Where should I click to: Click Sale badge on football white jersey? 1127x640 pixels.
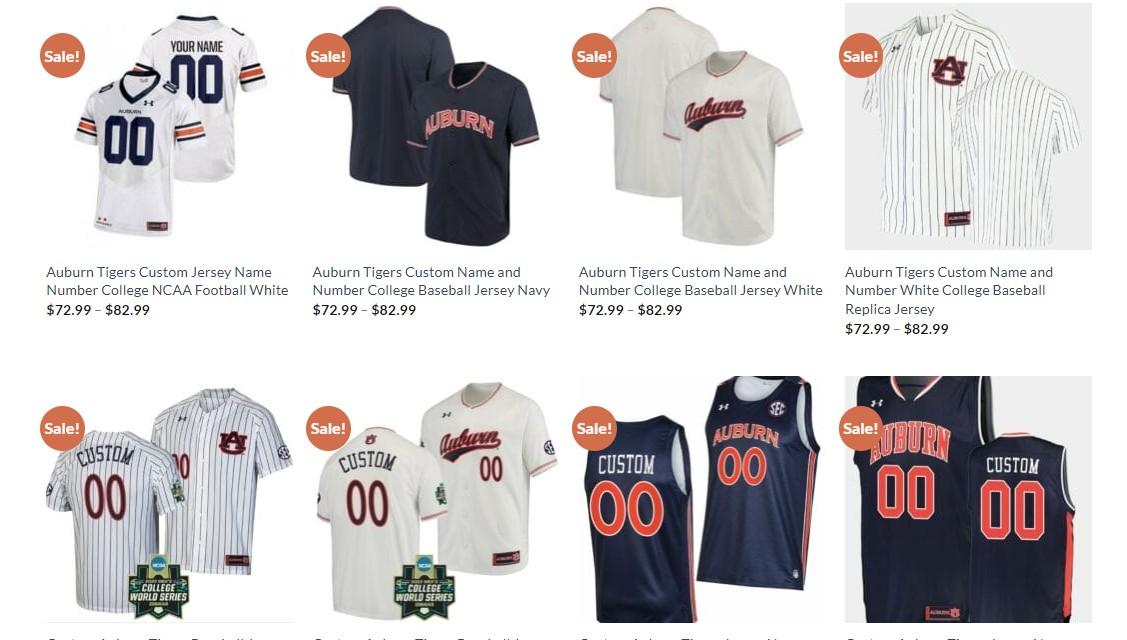coord(63,55)
